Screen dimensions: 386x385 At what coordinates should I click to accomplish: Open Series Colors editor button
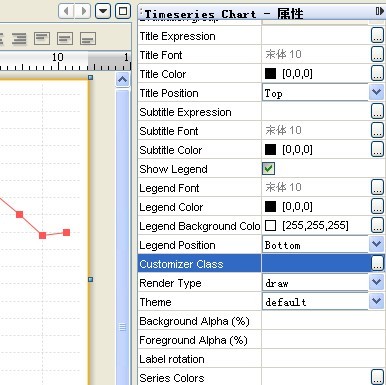pyautogui.click(x=377, y=377)
